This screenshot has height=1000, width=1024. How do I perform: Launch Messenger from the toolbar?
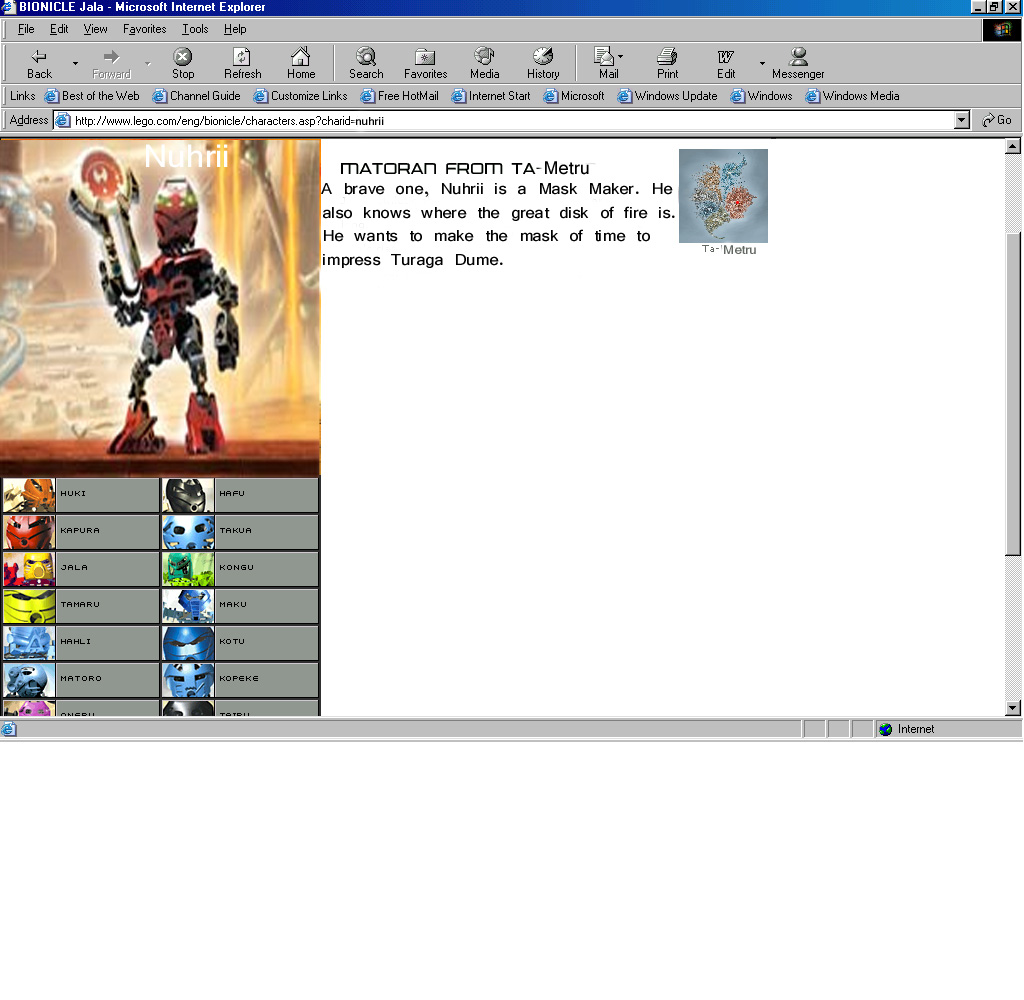[x=798, y=57]
